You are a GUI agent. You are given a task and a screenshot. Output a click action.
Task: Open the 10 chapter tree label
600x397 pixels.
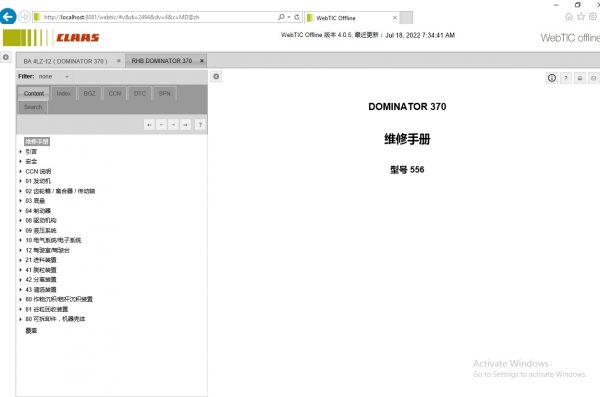[53, 240]
